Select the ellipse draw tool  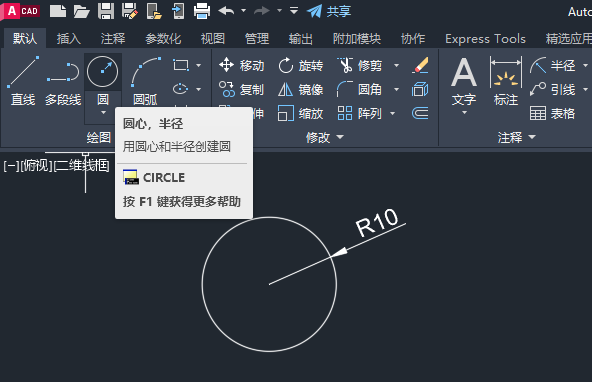click(180, 89)
